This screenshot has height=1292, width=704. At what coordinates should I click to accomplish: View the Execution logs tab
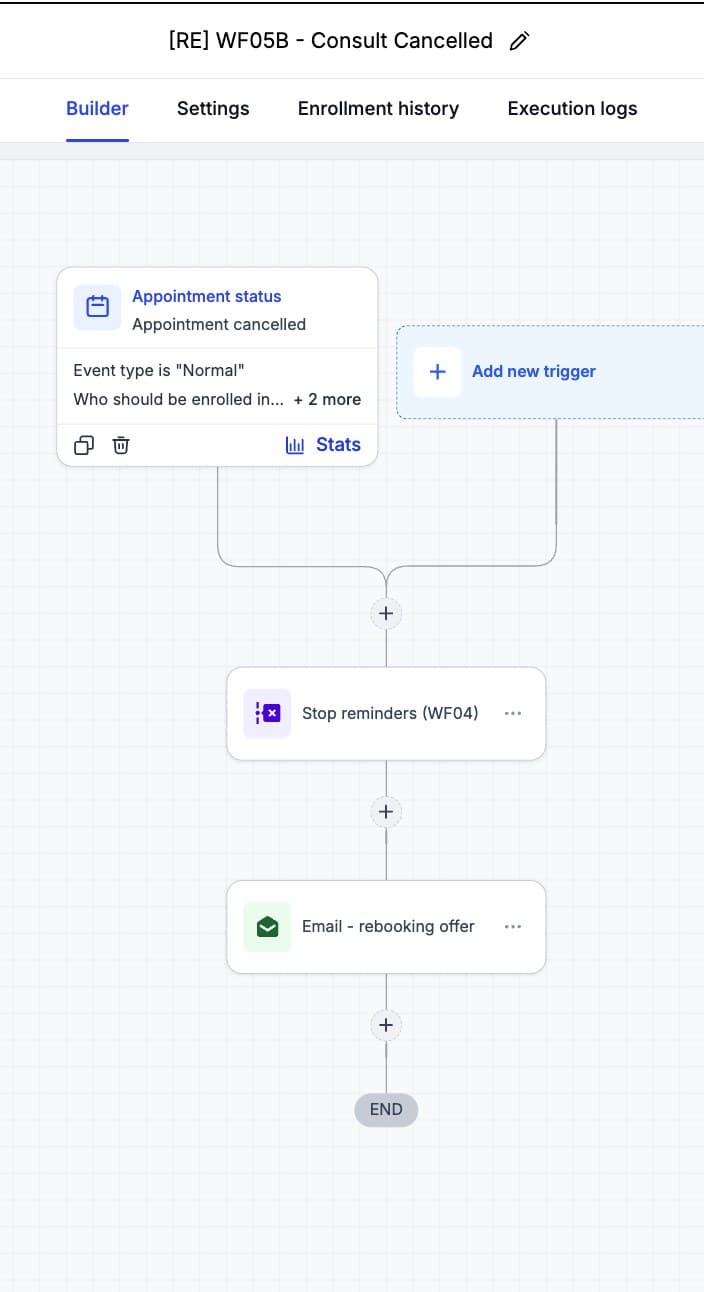tap(572, 109)
